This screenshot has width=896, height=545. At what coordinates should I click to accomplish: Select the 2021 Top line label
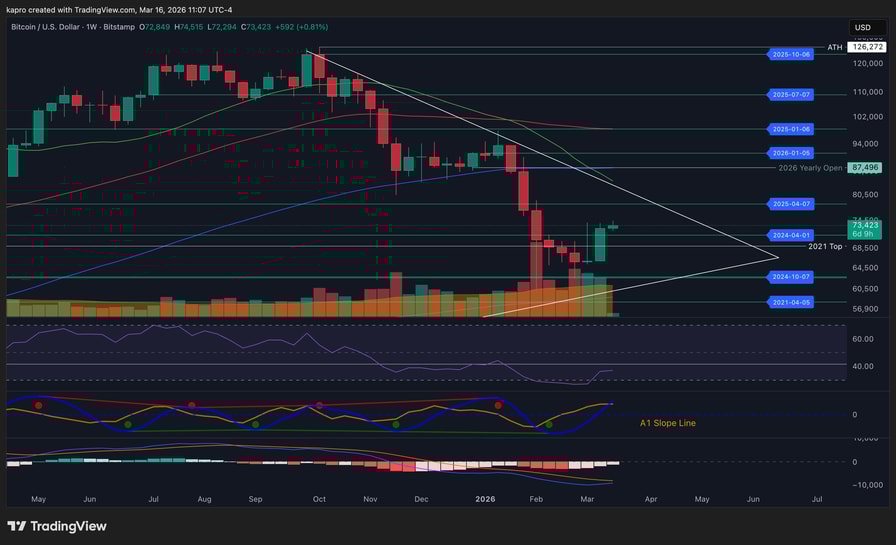[x=825, y=246]
